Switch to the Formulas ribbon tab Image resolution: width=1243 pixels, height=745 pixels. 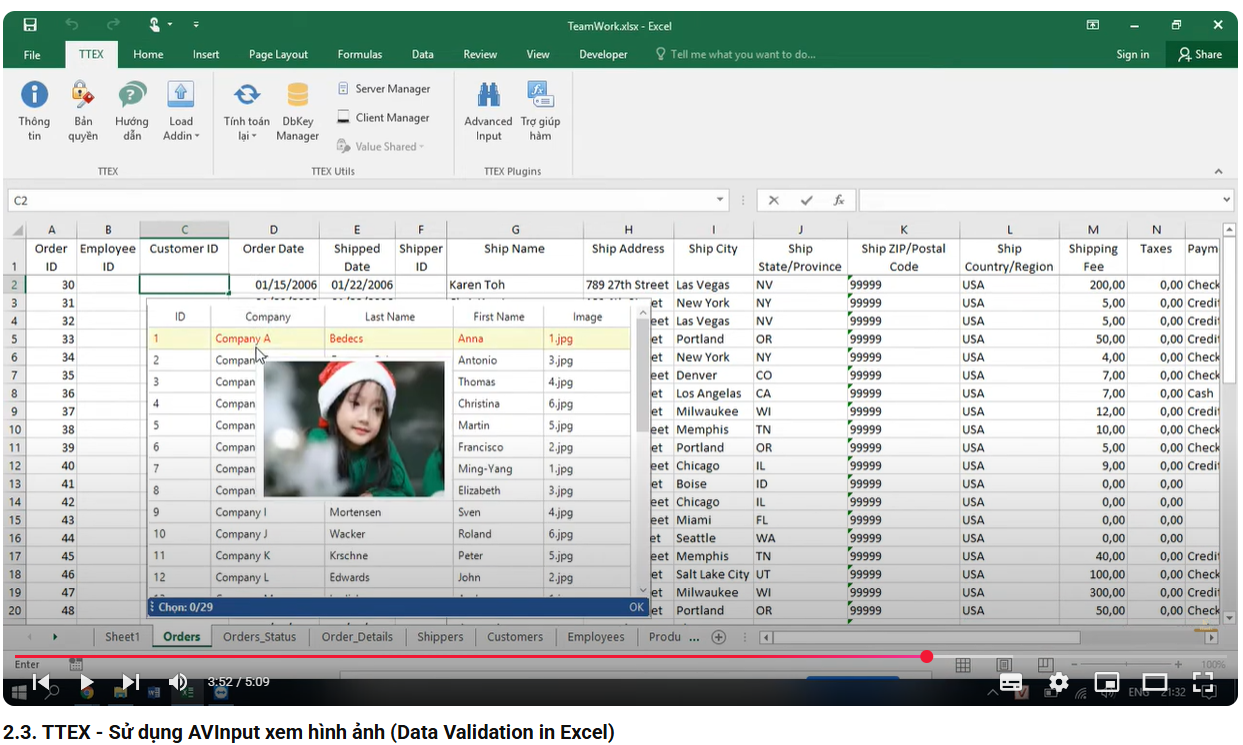pos(360,54)
